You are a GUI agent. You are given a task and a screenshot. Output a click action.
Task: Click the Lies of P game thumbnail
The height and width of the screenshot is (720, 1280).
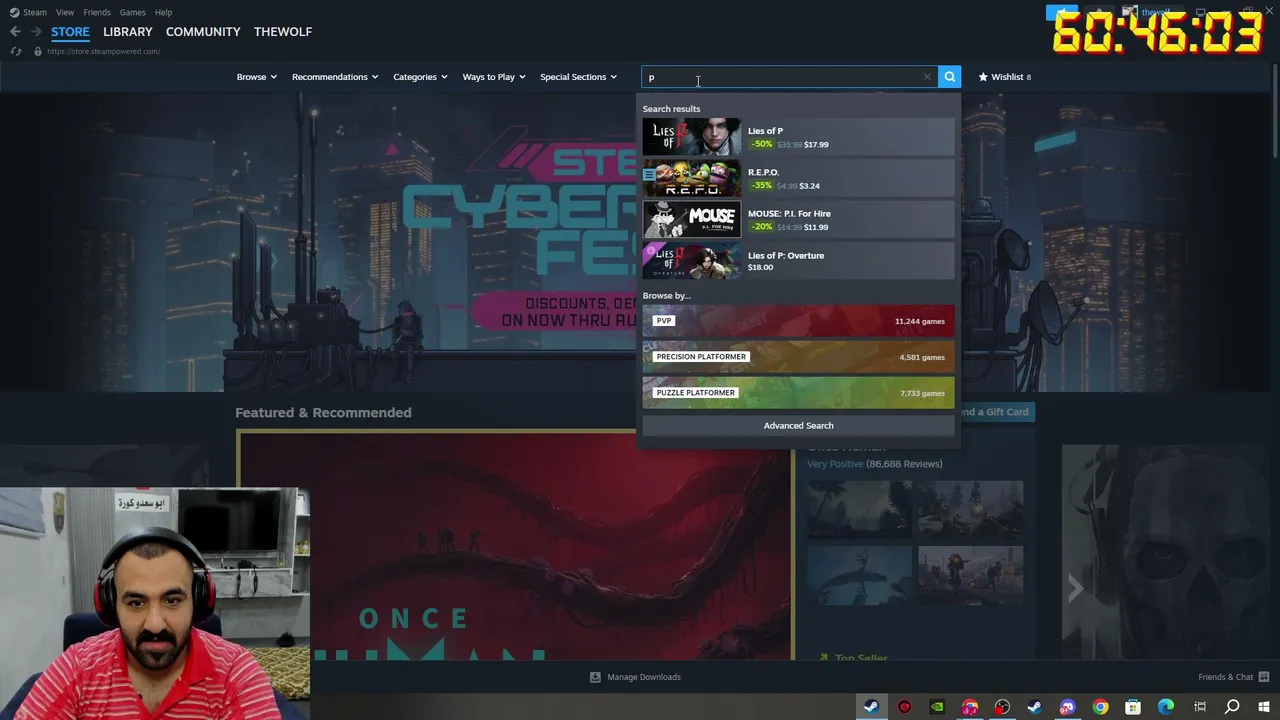click(x=692, y=137)
